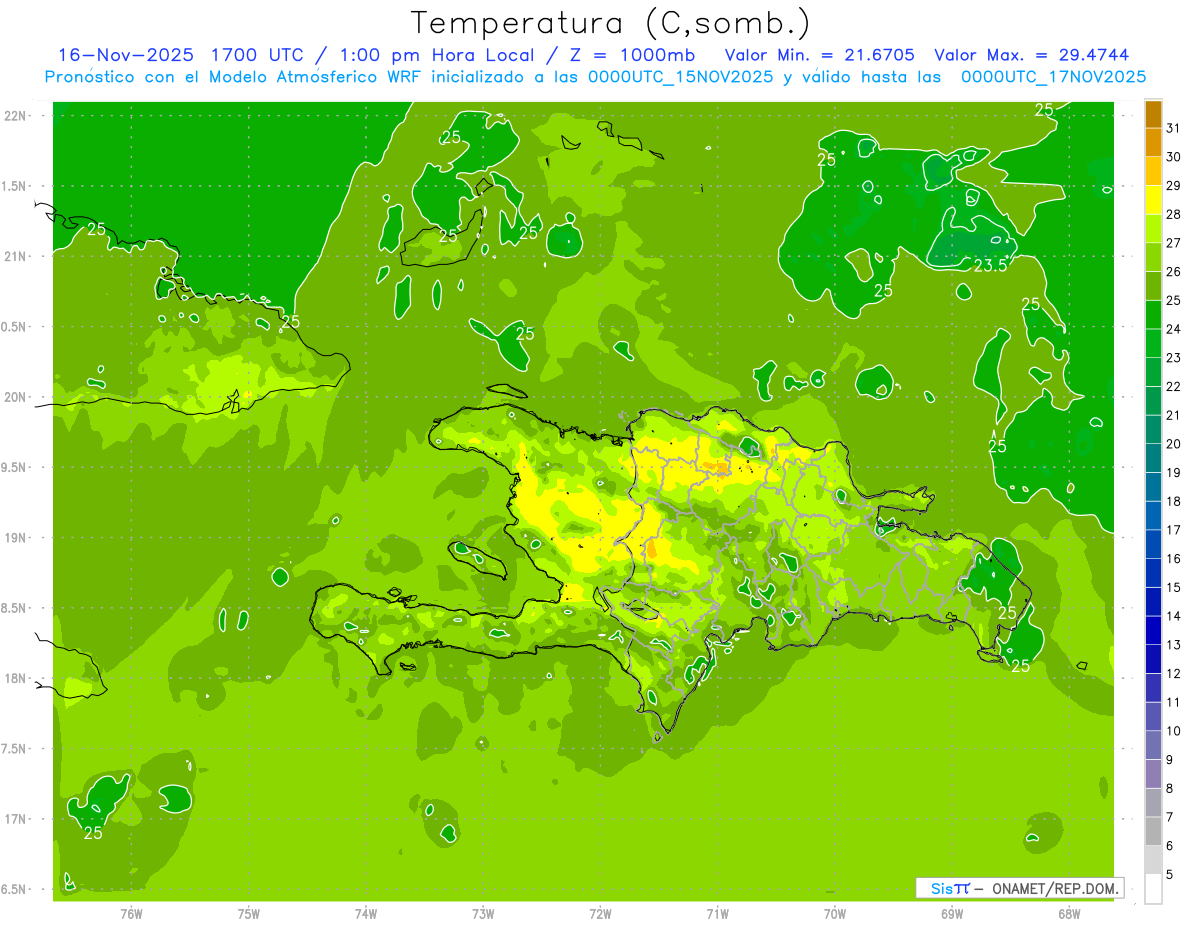
Task: Select the "1700 UTC" time text
Action: point(254,55)
